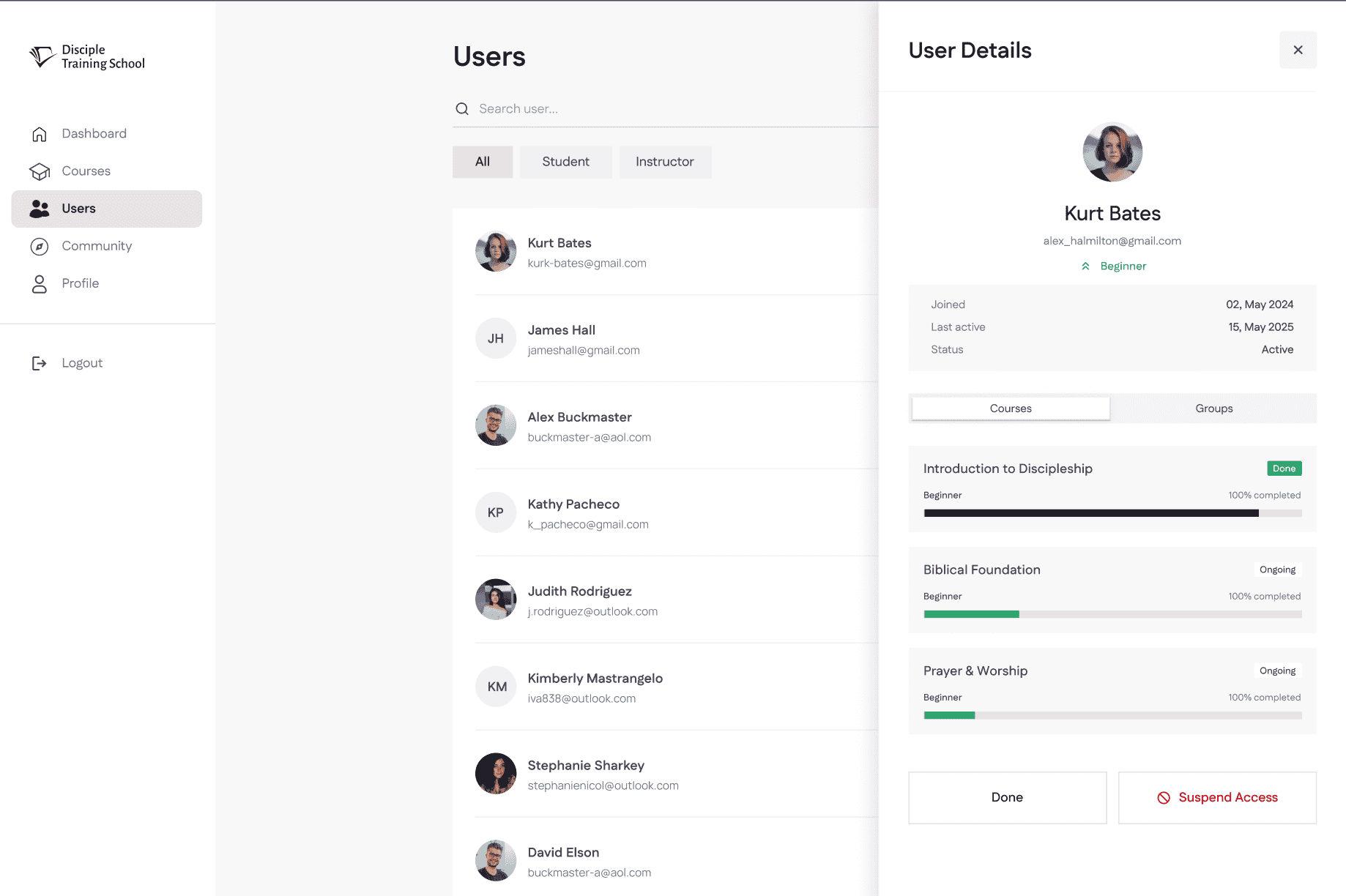Click the Beginner level chevron icon

tap(1085, 266)
